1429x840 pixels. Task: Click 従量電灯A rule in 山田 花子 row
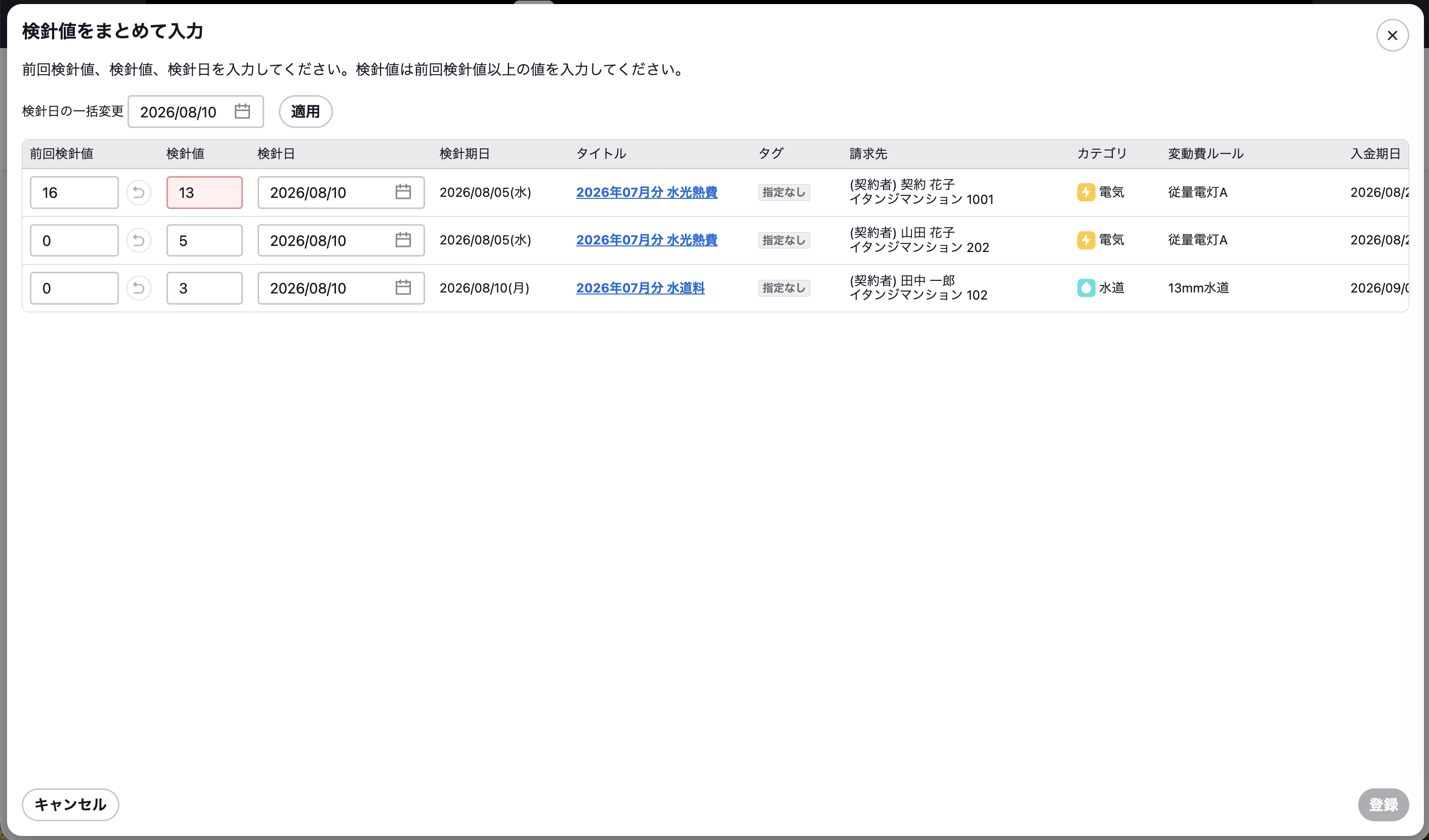click(x=1198, y=240)
